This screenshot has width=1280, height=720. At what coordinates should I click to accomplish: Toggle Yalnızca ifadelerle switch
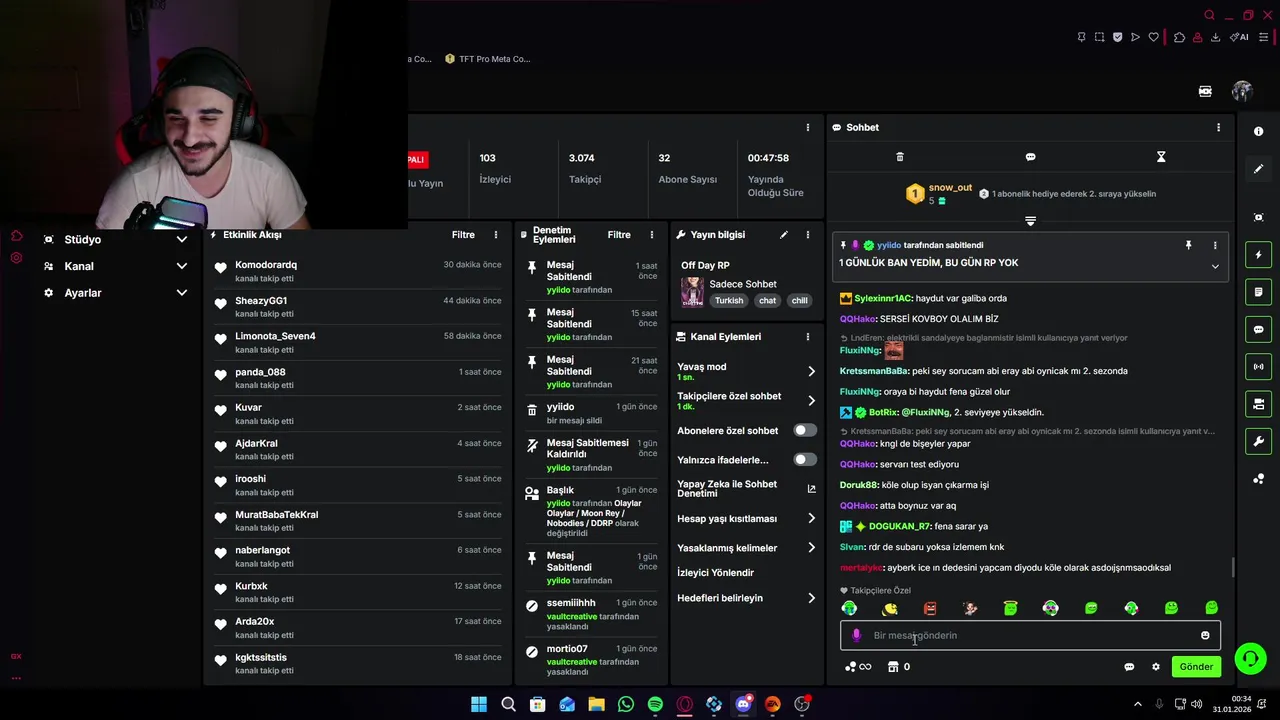(x=804, y=460)
